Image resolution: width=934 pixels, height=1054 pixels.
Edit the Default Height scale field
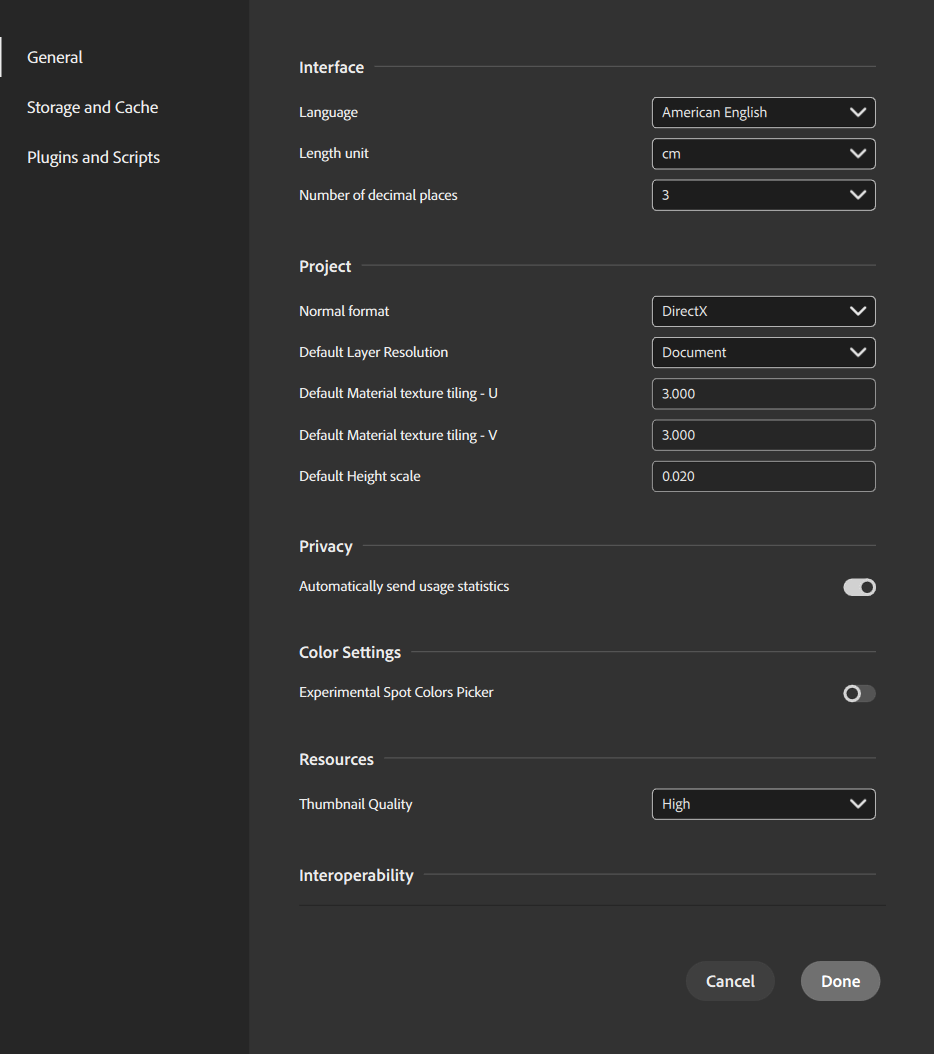point(763,476)
